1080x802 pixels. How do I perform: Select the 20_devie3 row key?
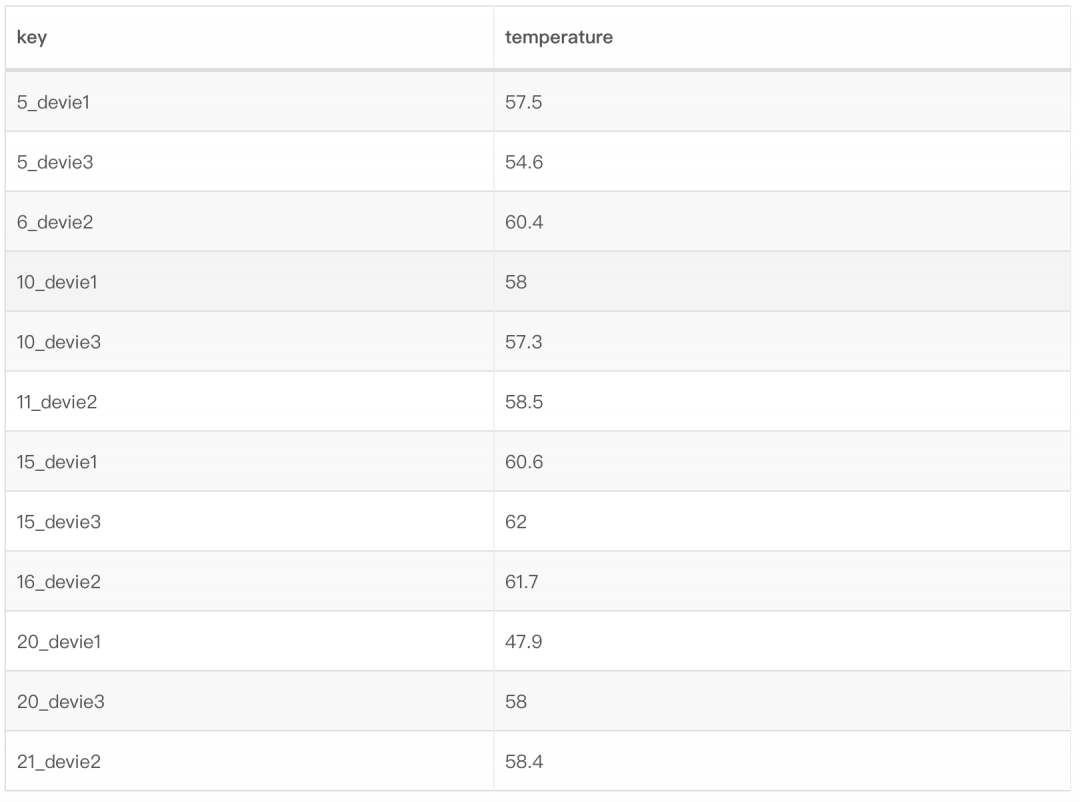(60, 701)
